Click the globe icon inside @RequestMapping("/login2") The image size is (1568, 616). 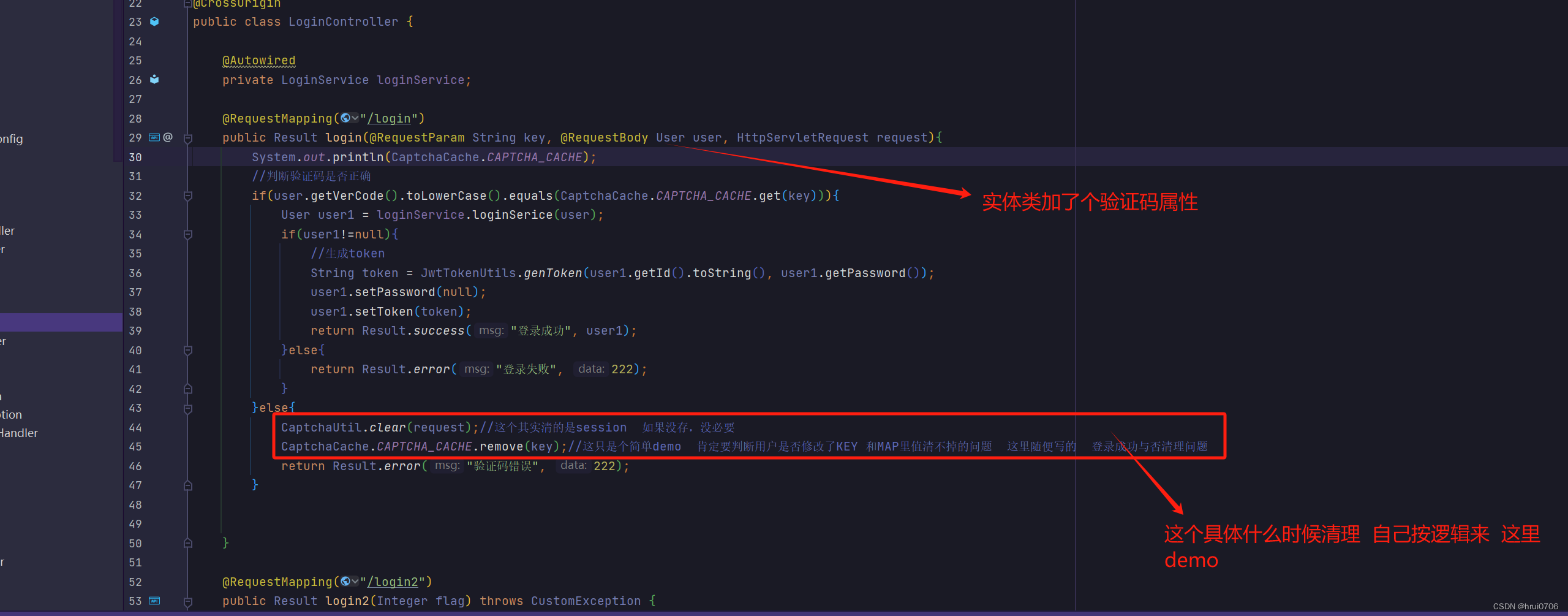[347, 581]
